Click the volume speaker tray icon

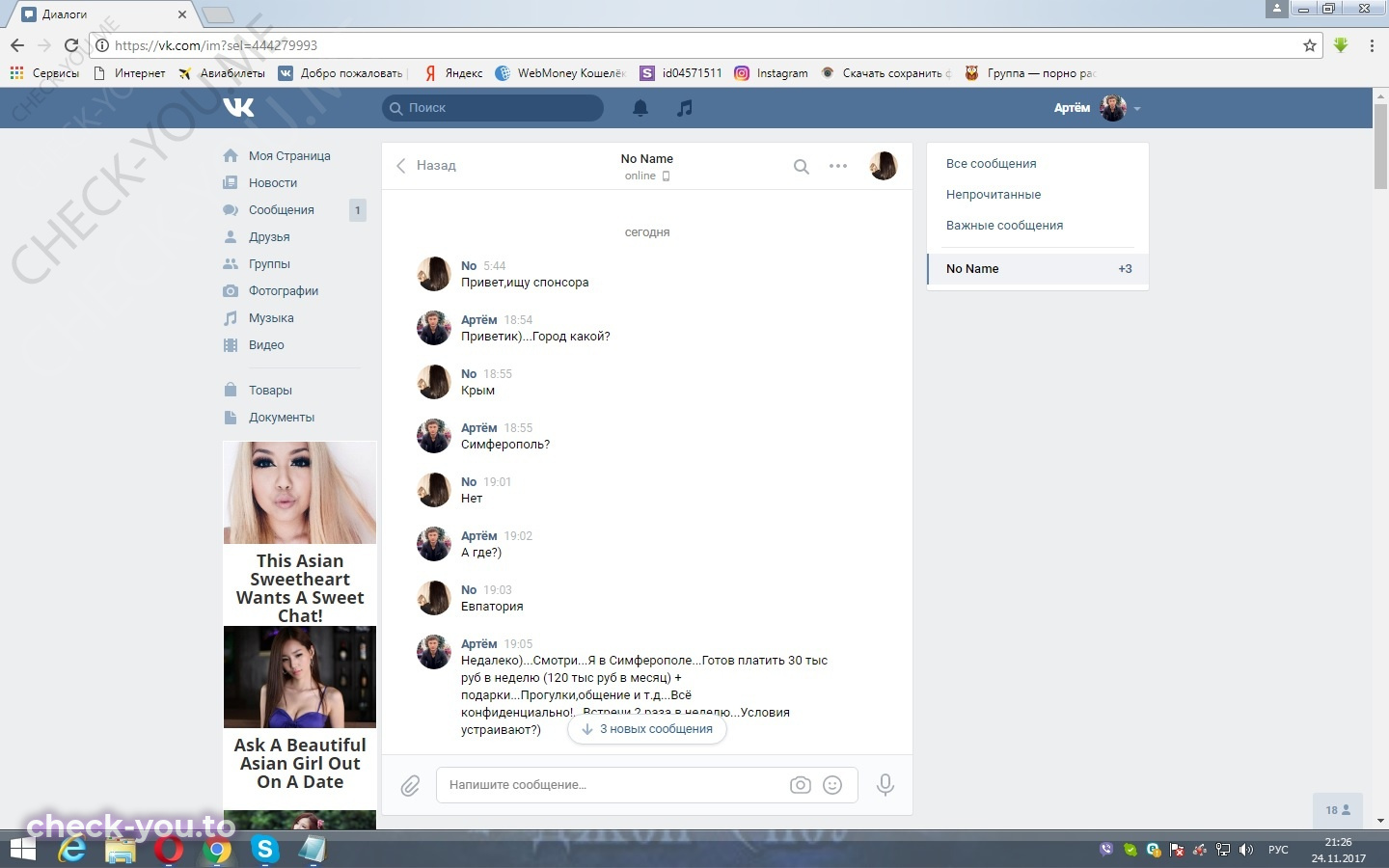[x=1246, y=850]
